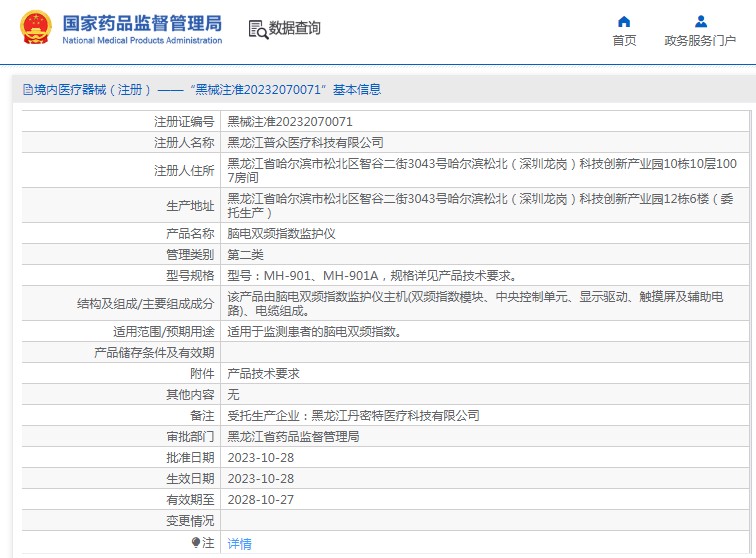Click management category value 第二类
The image size is (756, 558).
click(x=245, y=255)
